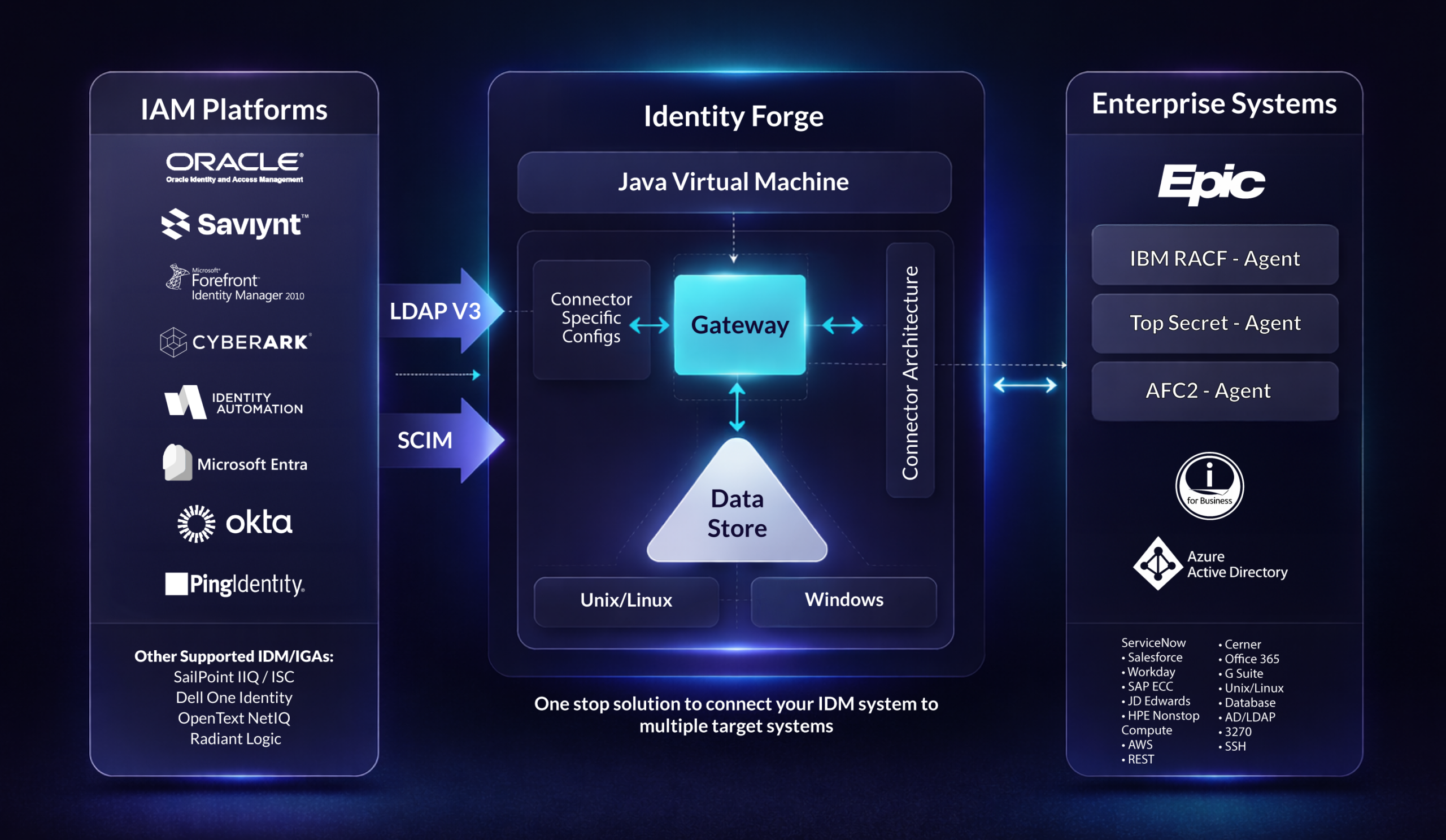This screenshot has width=1446, height=840.
Task: Click the IBM RACF - Agent entry
Action: [1215, 258]
